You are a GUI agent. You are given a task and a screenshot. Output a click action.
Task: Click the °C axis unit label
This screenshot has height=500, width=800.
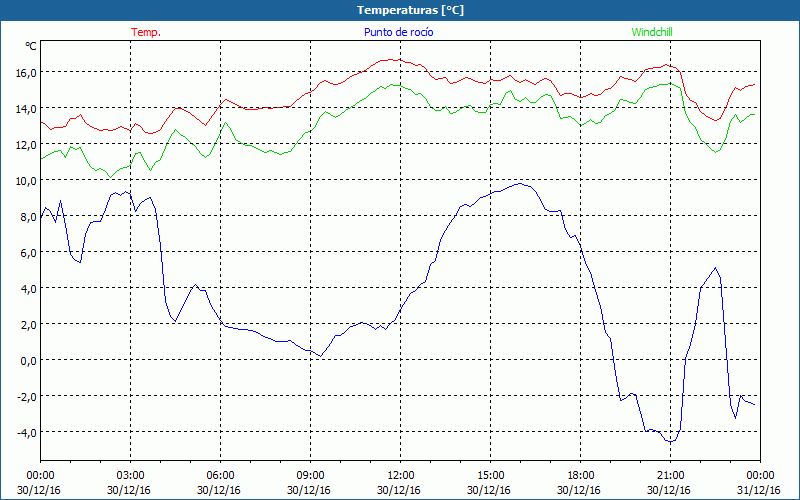pyautogui.click(x=31, y=46)
